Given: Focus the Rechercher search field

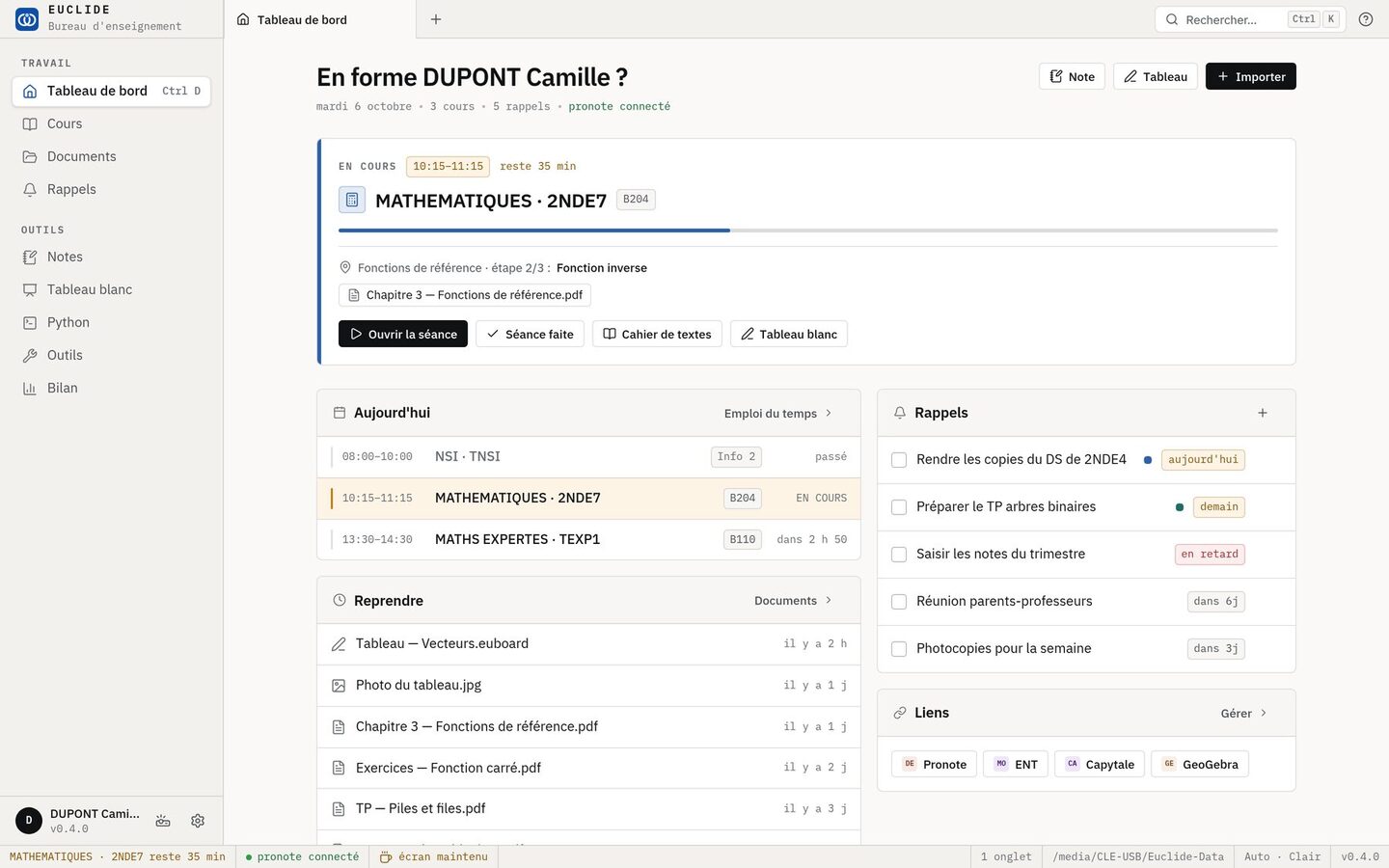Looking at the screenshot, I should point(1250,19).
